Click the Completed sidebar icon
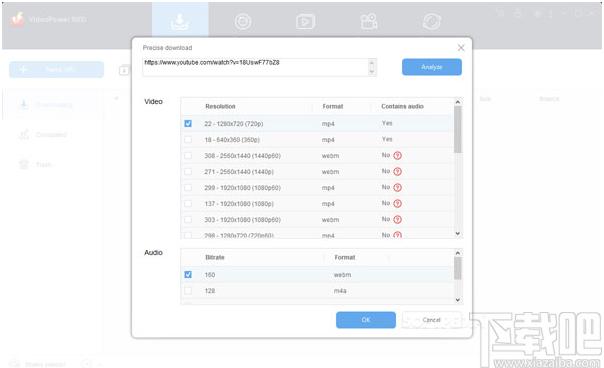Image resolution: width=604 pixels, height=368 pixels. pyautogui.click(x=23, y=134)
